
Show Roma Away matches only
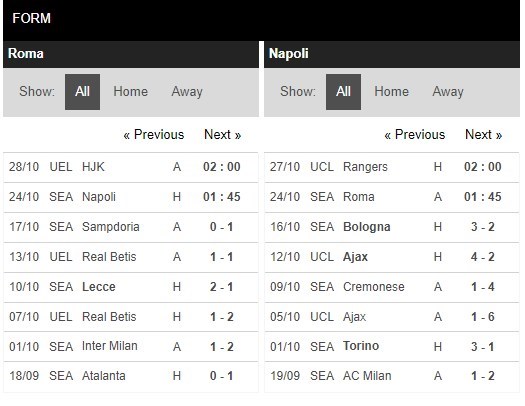point(187,92)
